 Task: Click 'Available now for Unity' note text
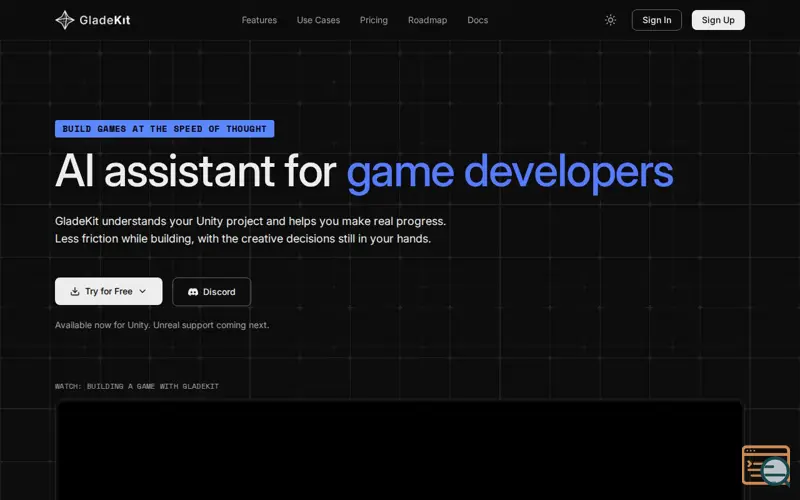pos(162,325)
